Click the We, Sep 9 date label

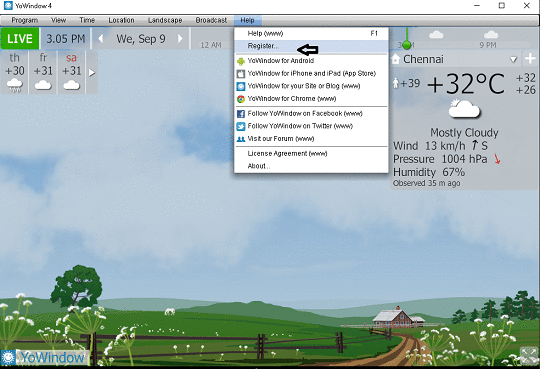coord(141,39)
